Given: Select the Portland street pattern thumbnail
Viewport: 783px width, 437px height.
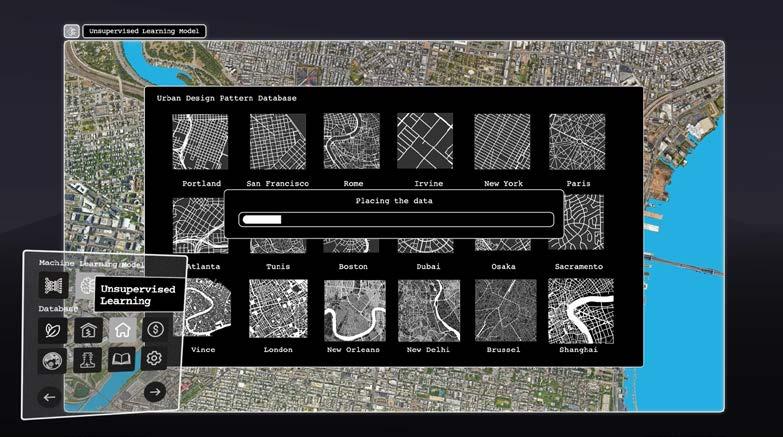Looking at the screenshot, I should point(200,142).
